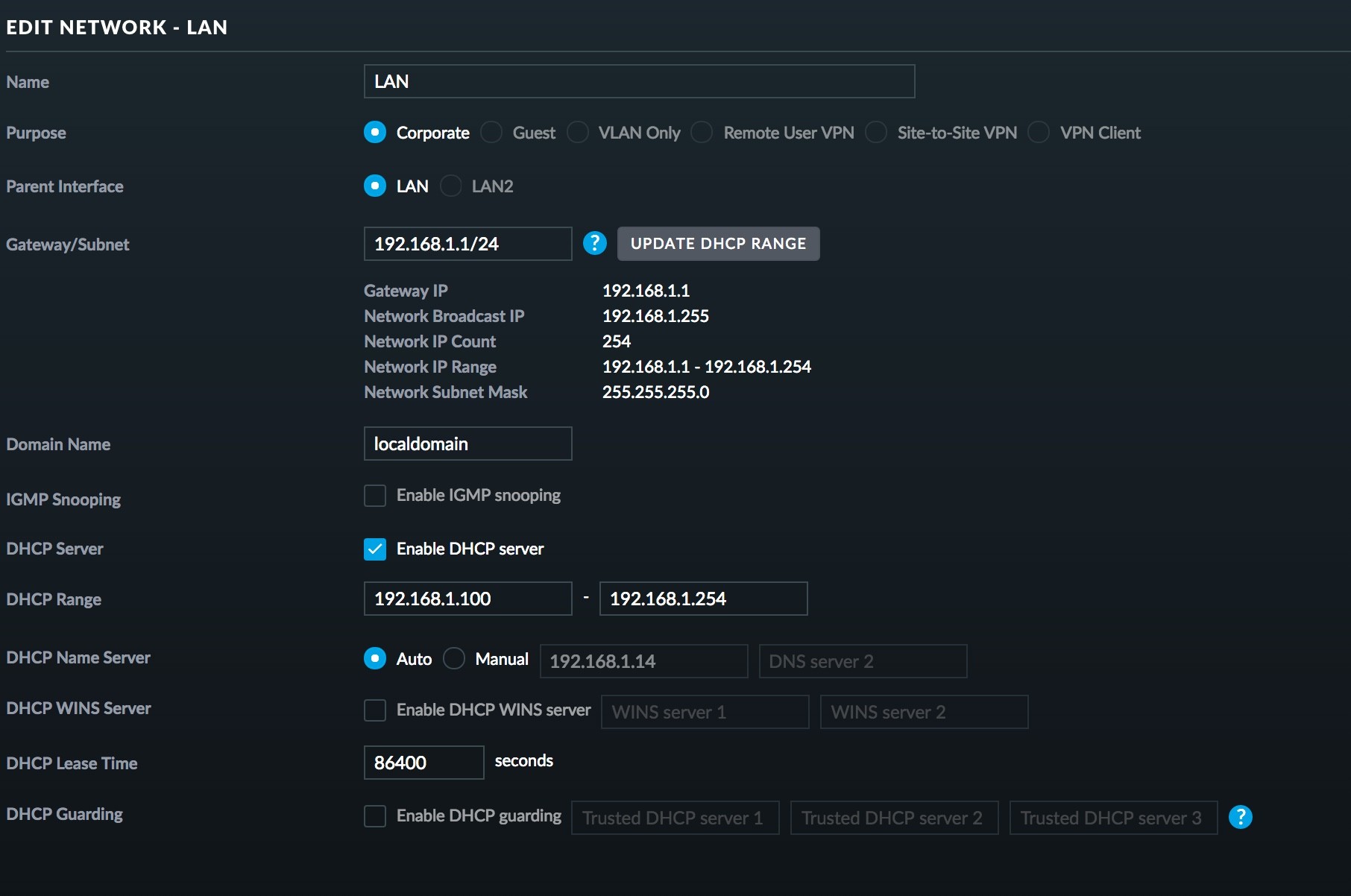Edit the DHCP range start field
This screenshot has width=1351, height=896.
coord(467,599)
